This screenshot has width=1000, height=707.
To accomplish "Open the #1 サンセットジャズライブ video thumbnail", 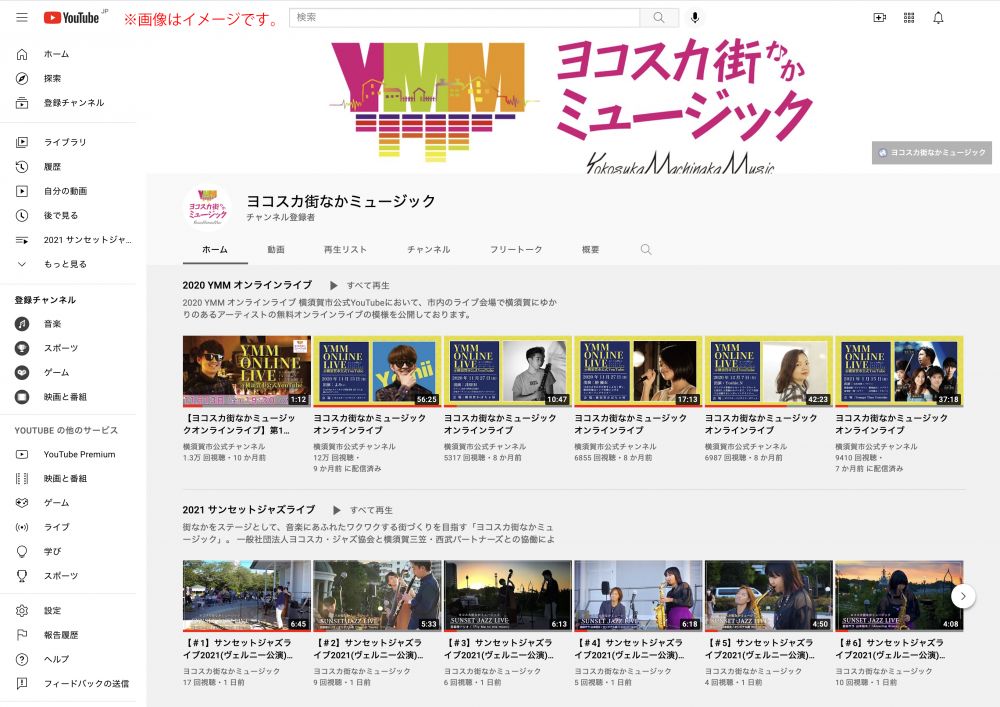I will point(246,595).
